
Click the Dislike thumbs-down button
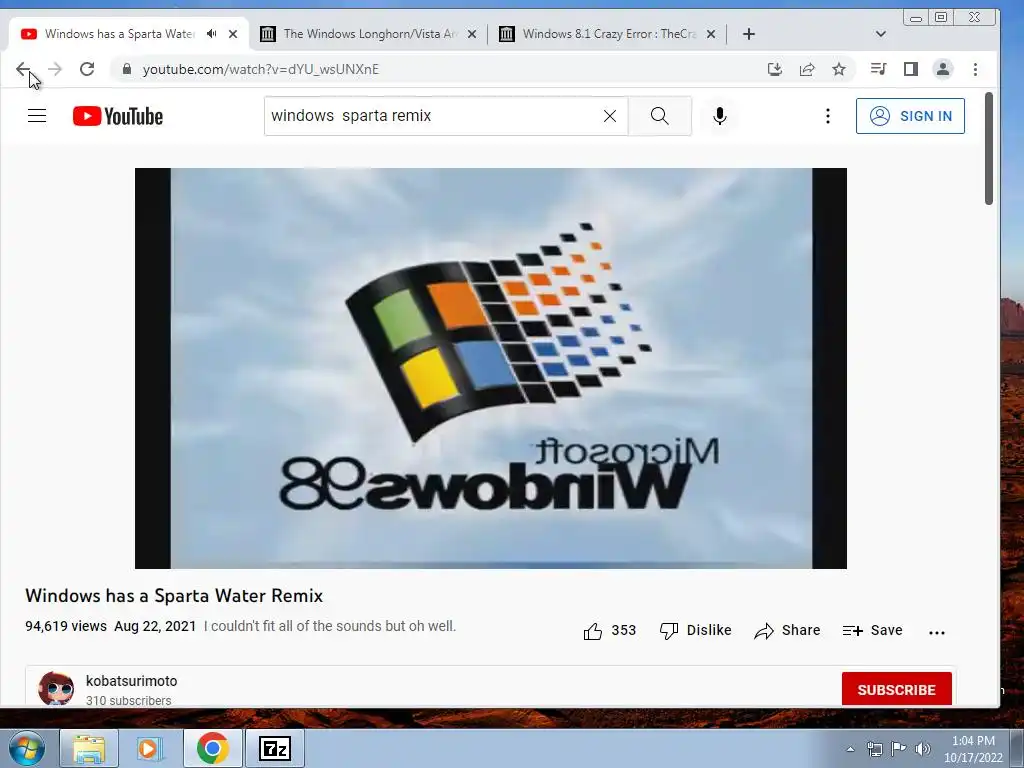tap(696, 630)
